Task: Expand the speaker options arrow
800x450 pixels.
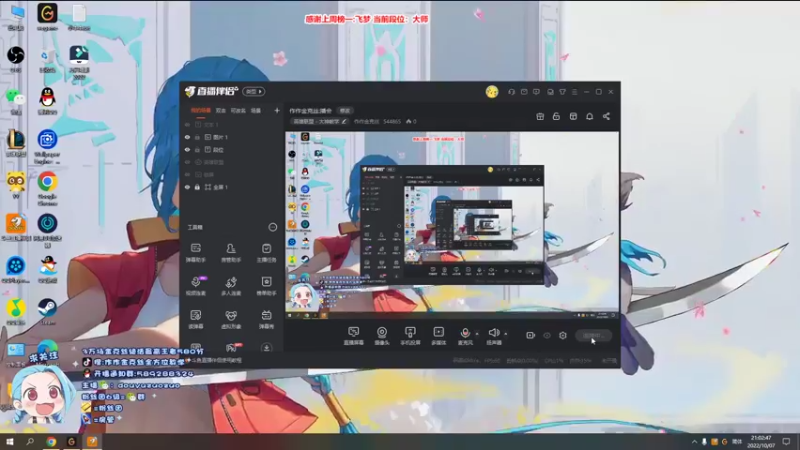Action: (506, 334)
